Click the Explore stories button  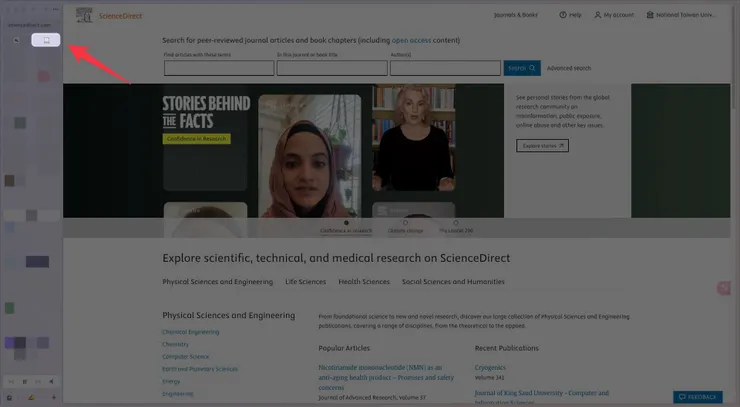click(542, 145)
